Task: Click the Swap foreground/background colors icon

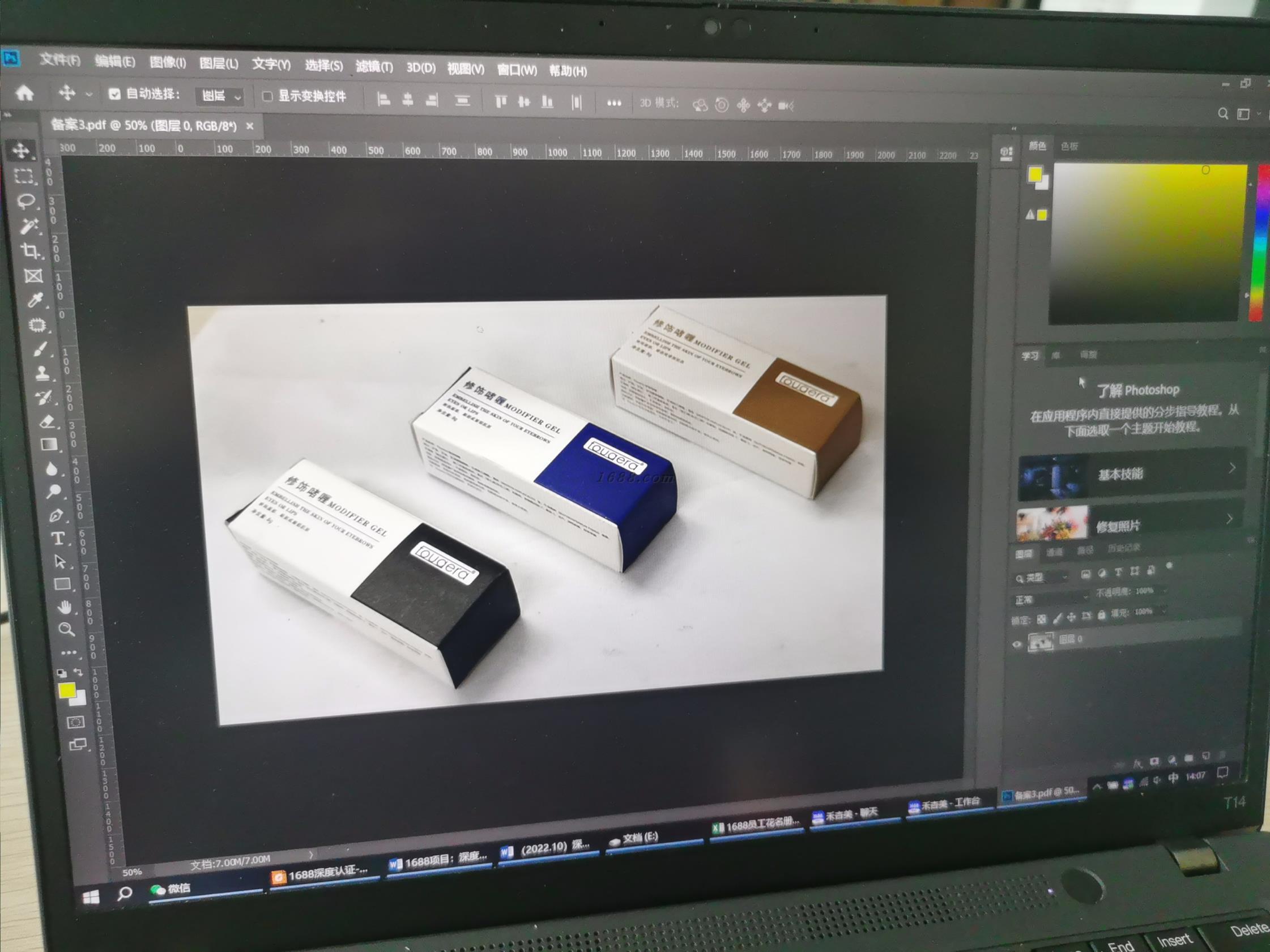Action: coord(79,672)
